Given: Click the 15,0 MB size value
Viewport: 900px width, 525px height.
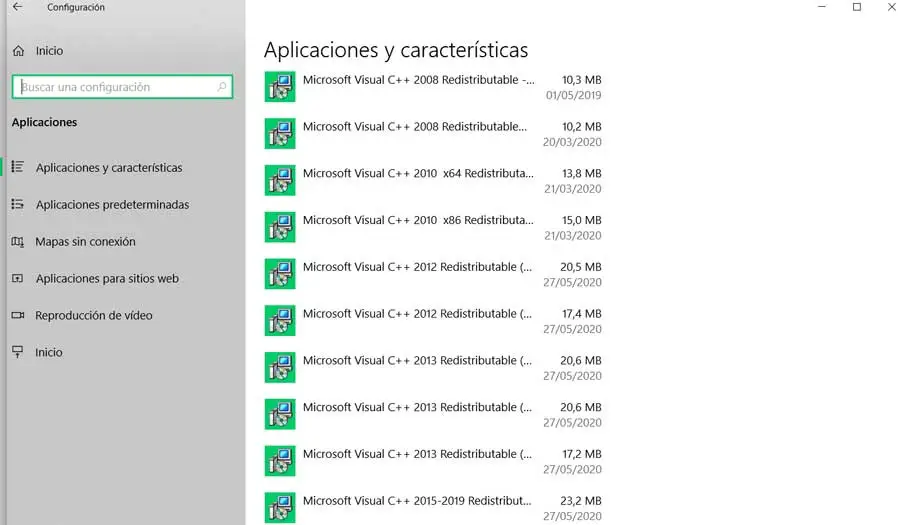Looking at the screenshot, I should (x=581, y=220).
